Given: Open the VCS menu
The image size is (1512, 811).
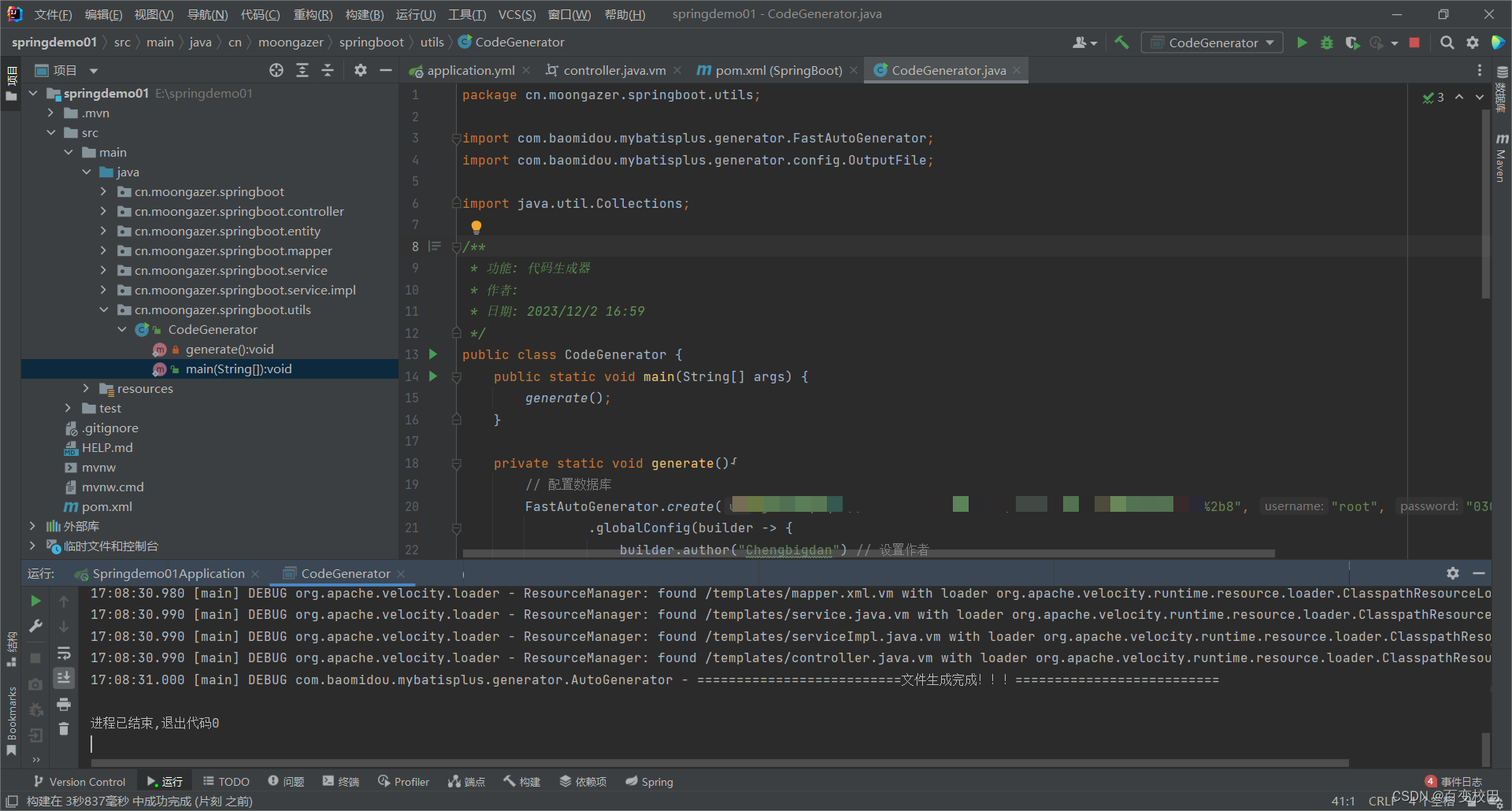Looking at the screenshot, I should coord(517,14).
